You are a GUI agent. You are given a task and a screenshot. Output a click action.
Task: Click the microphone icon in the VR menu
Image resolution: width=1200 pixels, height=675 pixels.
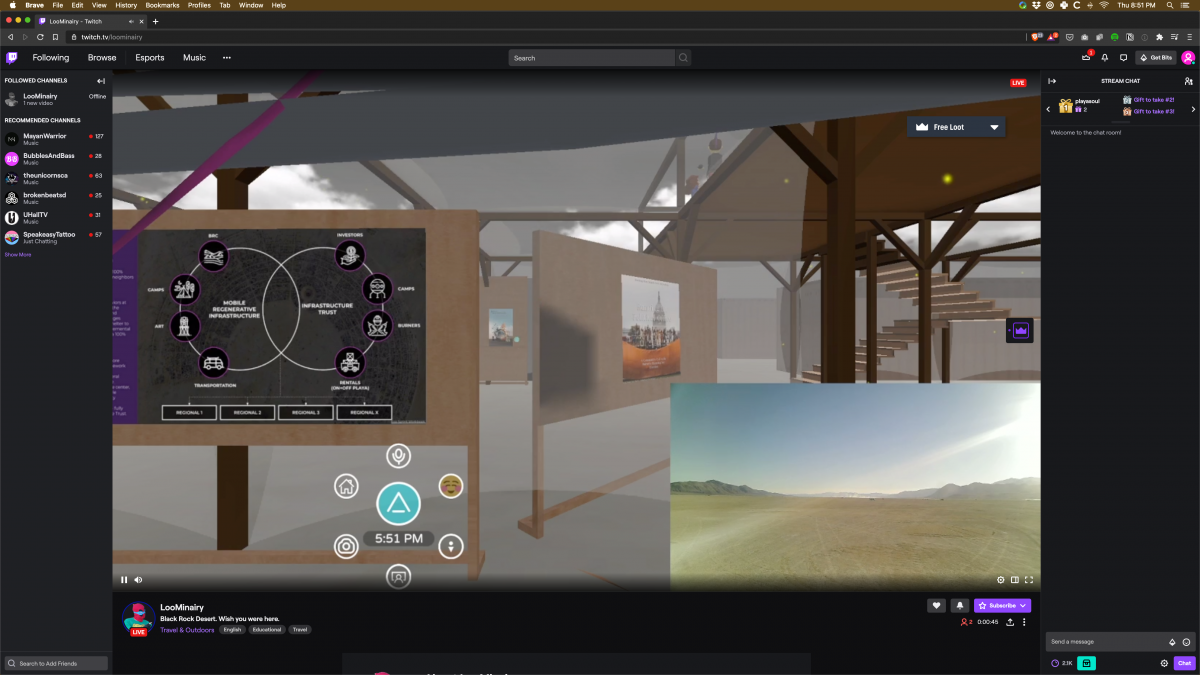pos(398,456)
